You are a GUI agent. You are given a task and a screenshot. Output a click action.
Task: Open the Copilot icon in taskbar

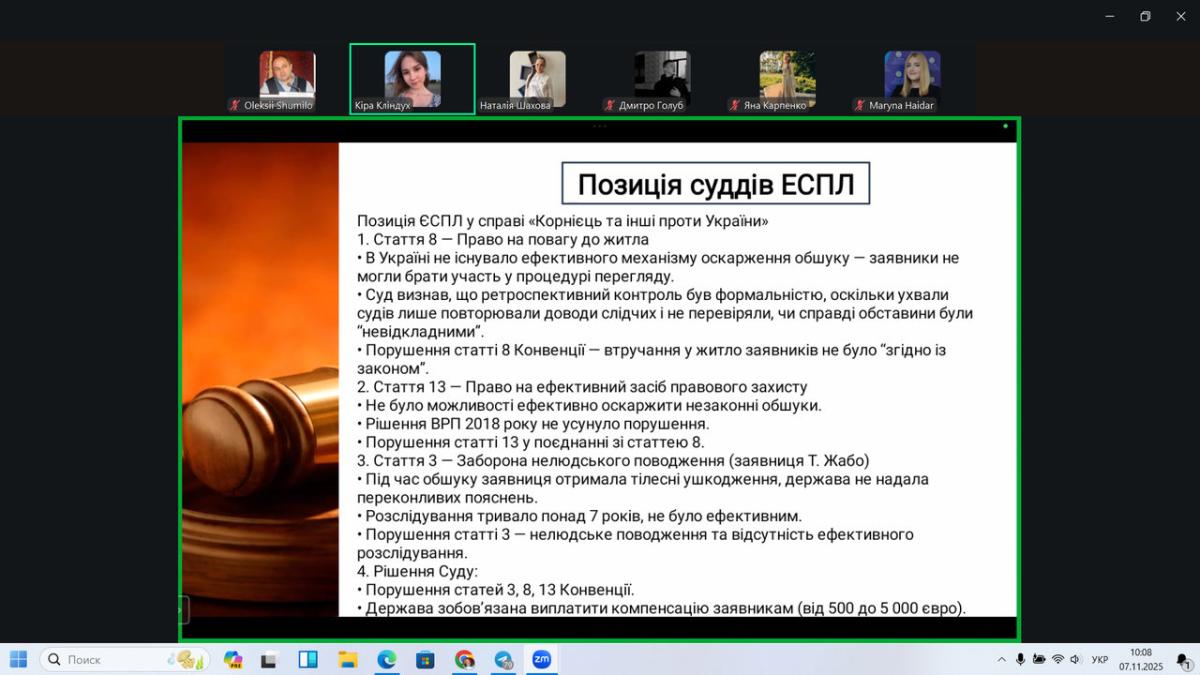233,659
